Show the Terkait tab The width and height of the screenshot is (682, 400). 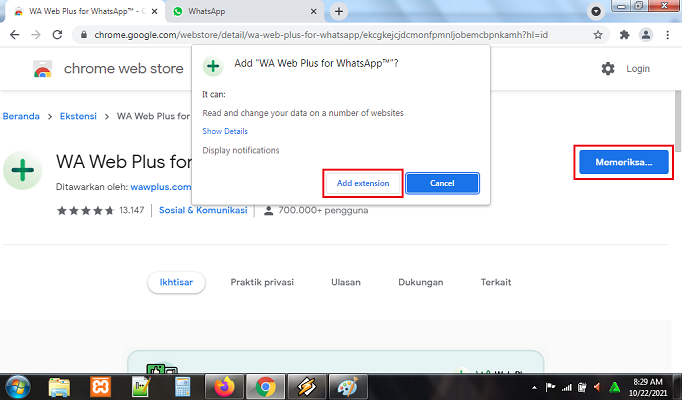click(x=496, y=282)
